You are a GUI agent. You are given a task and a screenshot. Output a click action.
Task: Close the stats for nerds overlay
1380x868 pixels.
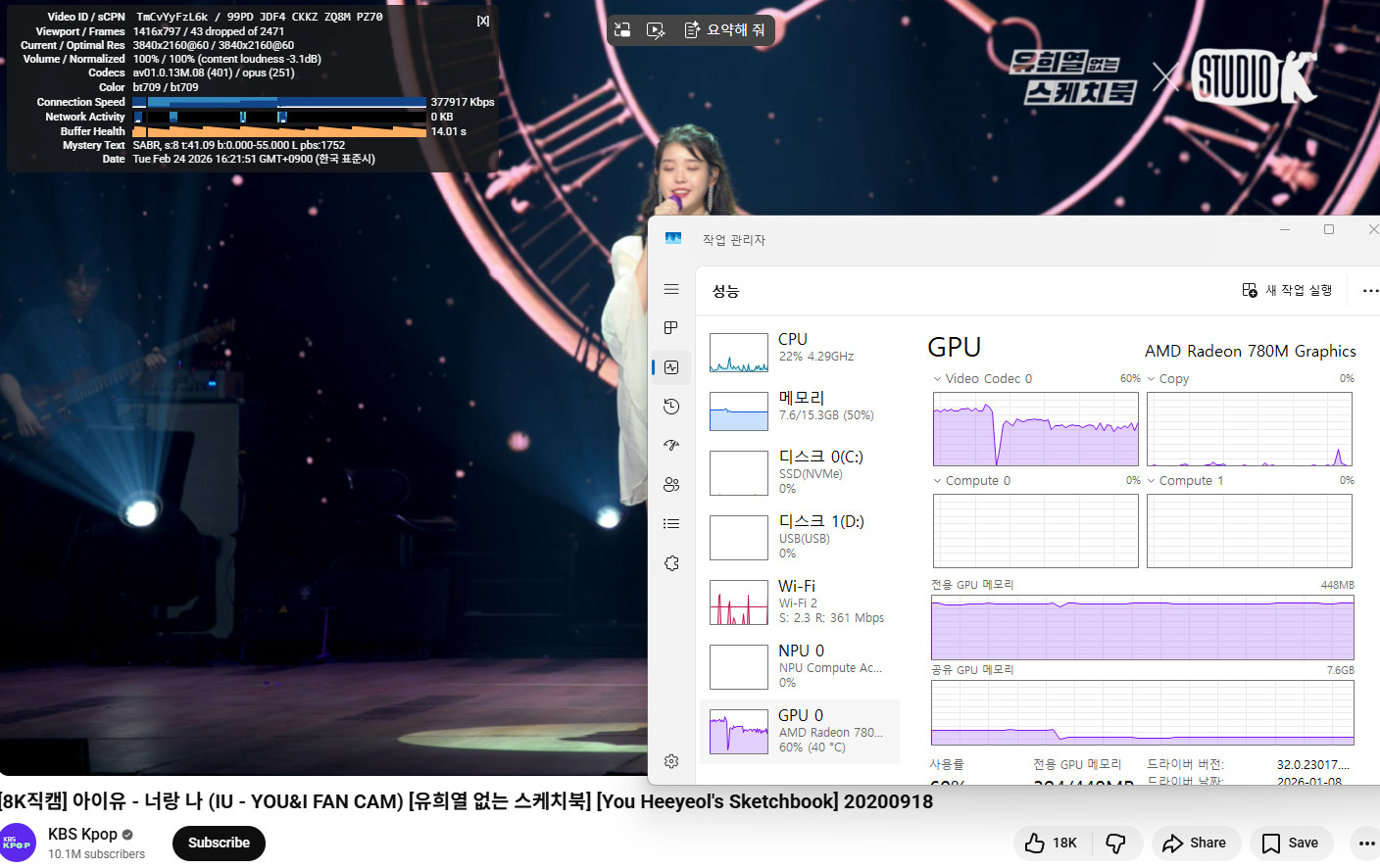(483, 21)
